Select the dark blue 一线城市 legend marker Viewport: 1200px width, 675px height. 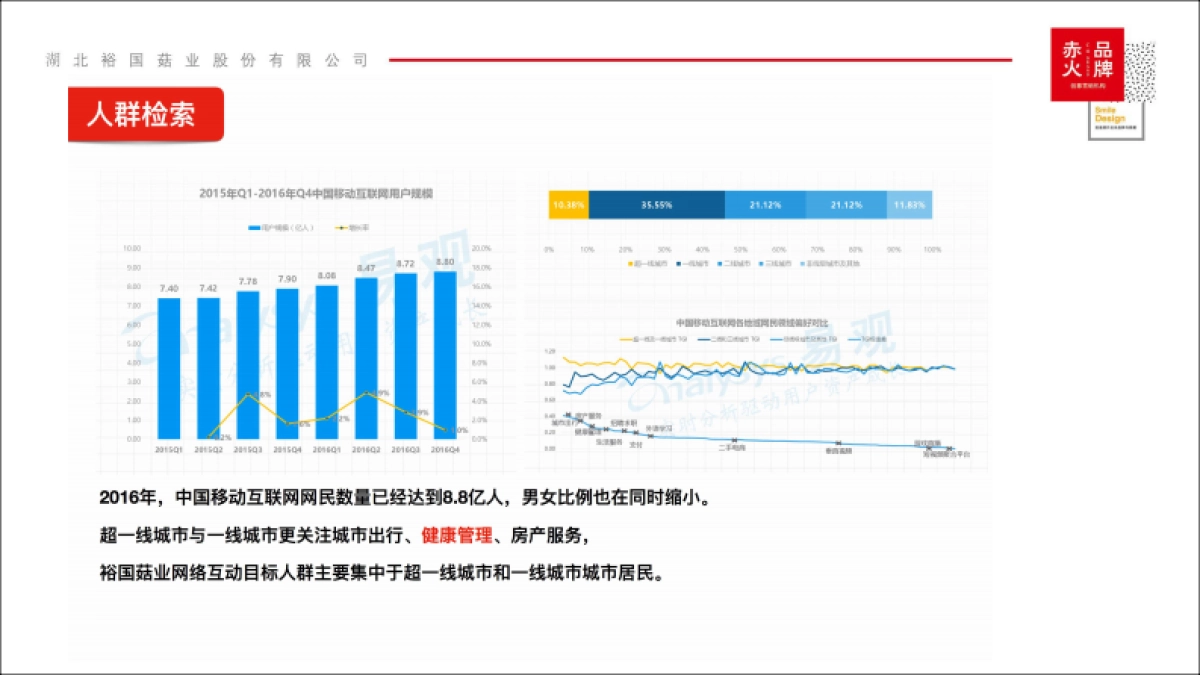click(678, 263)
